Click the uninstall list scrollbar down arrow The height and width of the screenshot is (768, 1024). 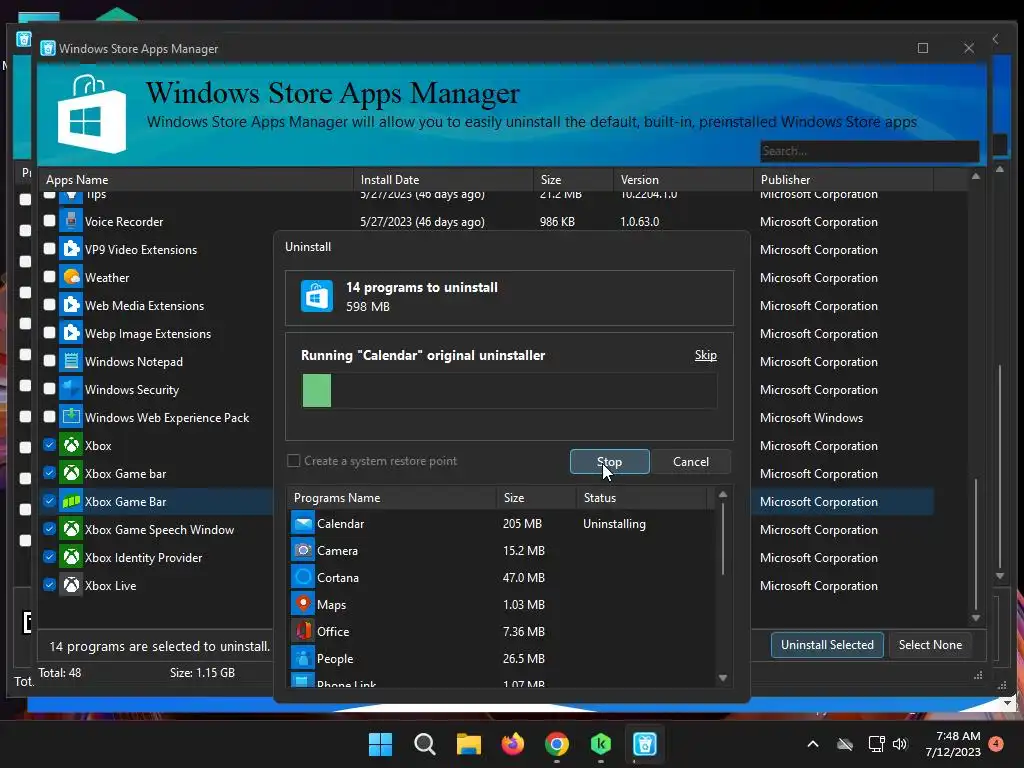(722, 678)
